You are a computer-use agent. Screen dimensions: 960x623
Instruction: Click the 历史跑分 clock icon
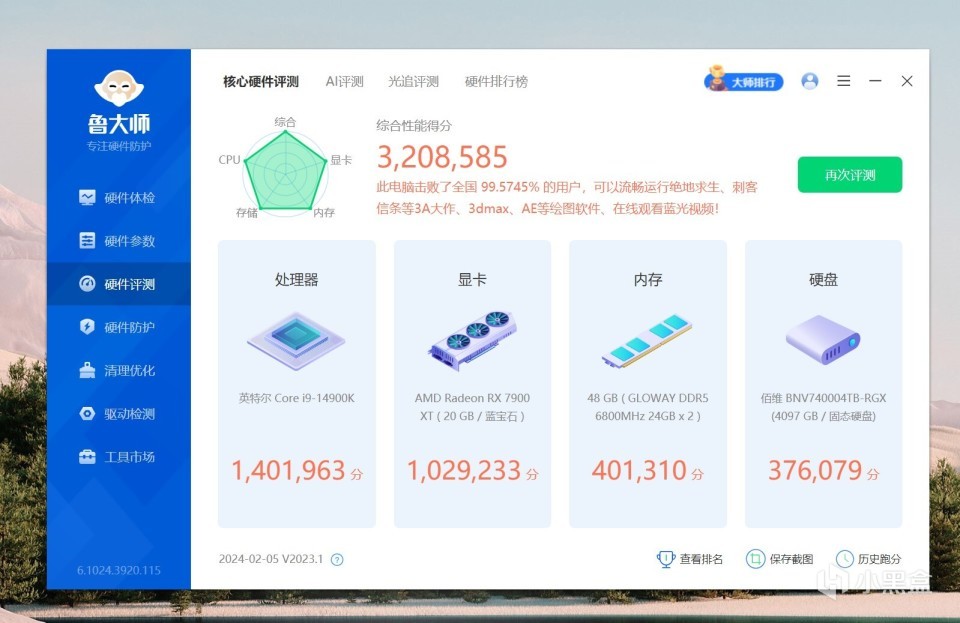(845, 559)
